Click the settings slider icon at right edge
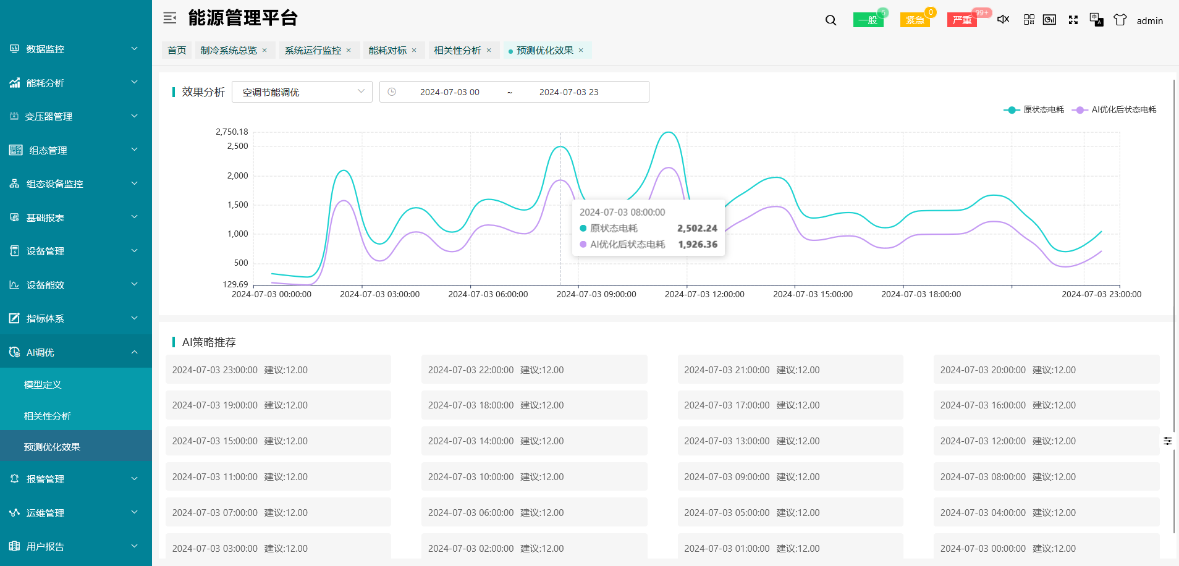This screenshot has height=566, width=1179. [x=1167, y=441]
